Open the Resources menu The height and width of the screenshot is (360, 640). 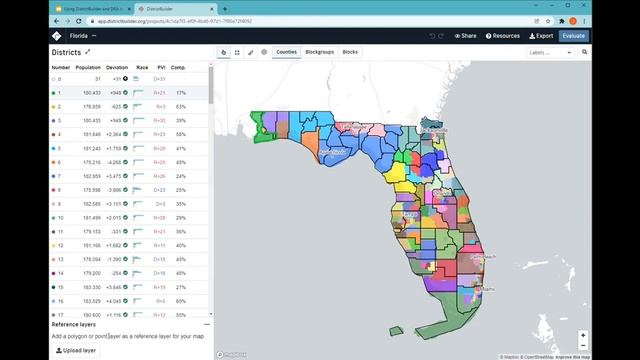pyautogui.click(x=503, y=36)
